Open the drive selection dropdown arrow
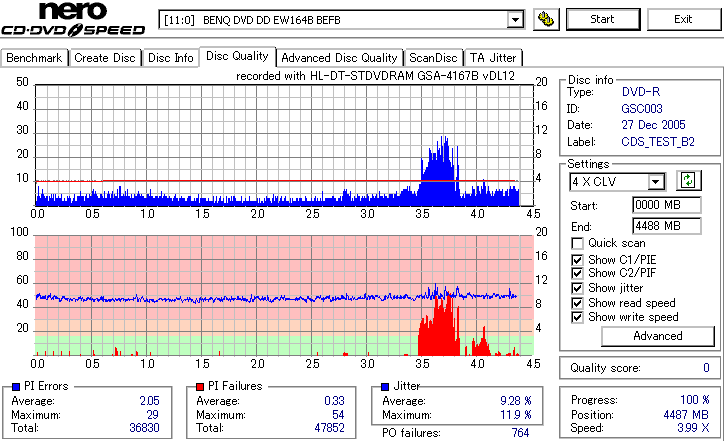The height and width of the screenshot is (441, 724). [515, 20]
